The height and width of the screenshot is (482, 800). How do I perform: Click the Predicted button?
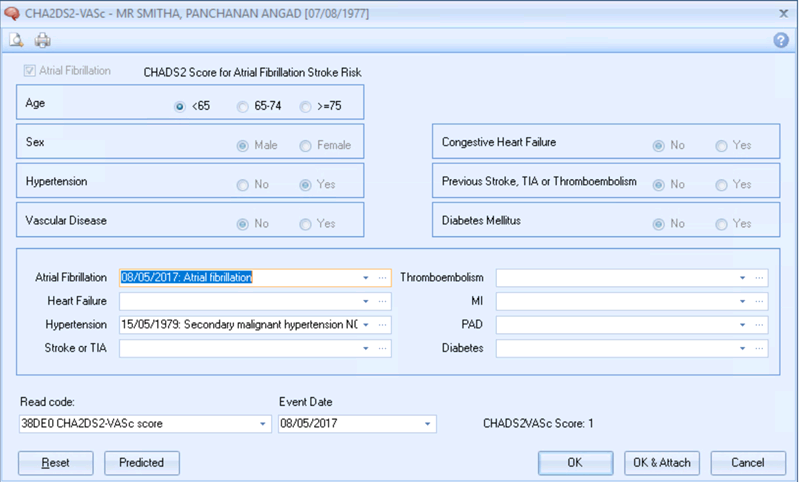(x=142, y=463)
